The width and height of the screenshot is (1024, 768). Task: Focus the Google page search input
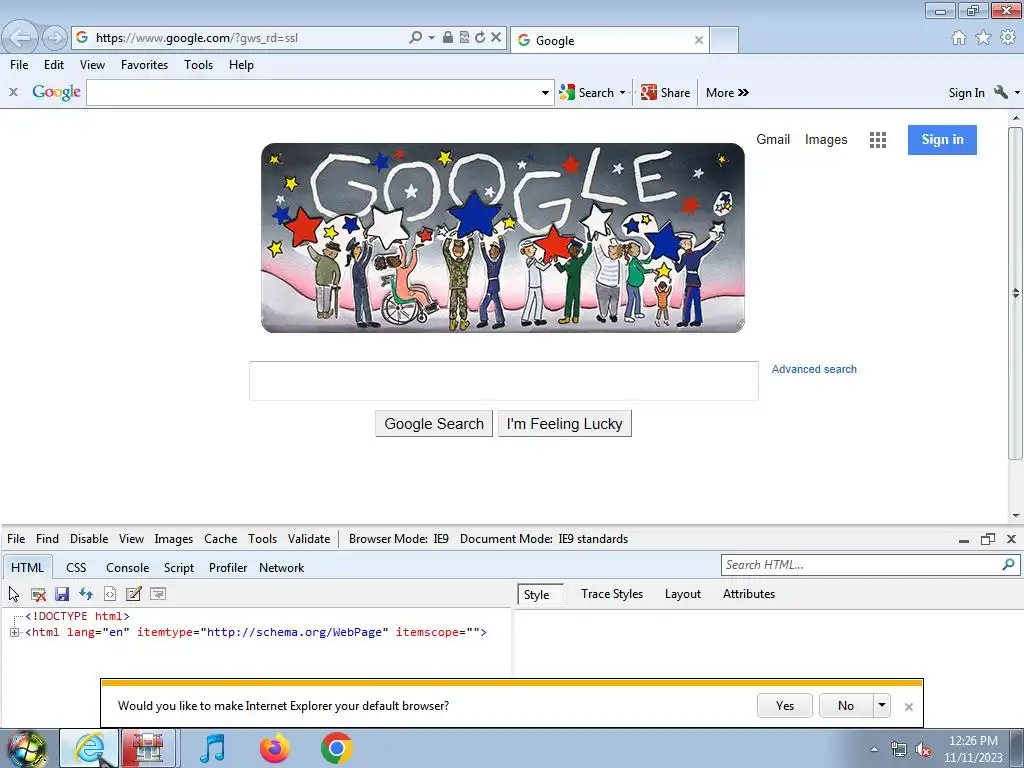(x=504, y=381)
